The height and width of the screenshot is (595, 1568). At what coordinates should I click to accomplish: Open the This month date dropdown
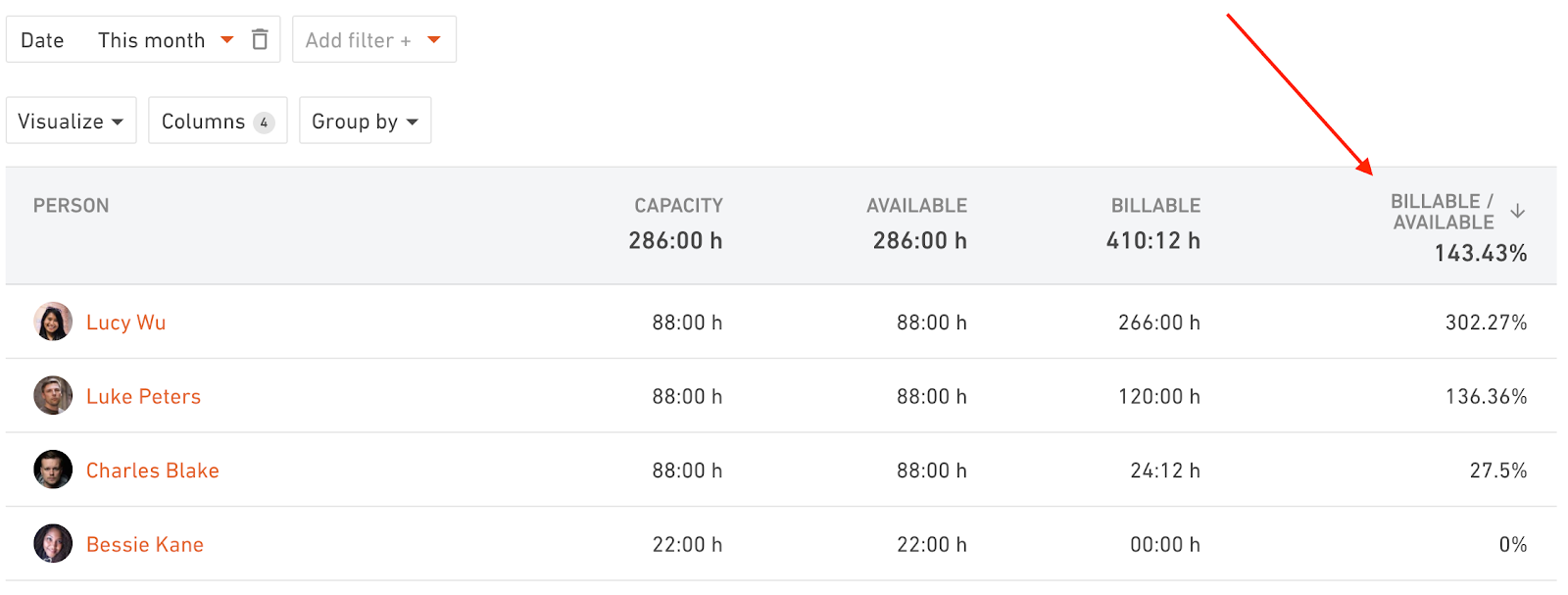click(x=166, y=40)
